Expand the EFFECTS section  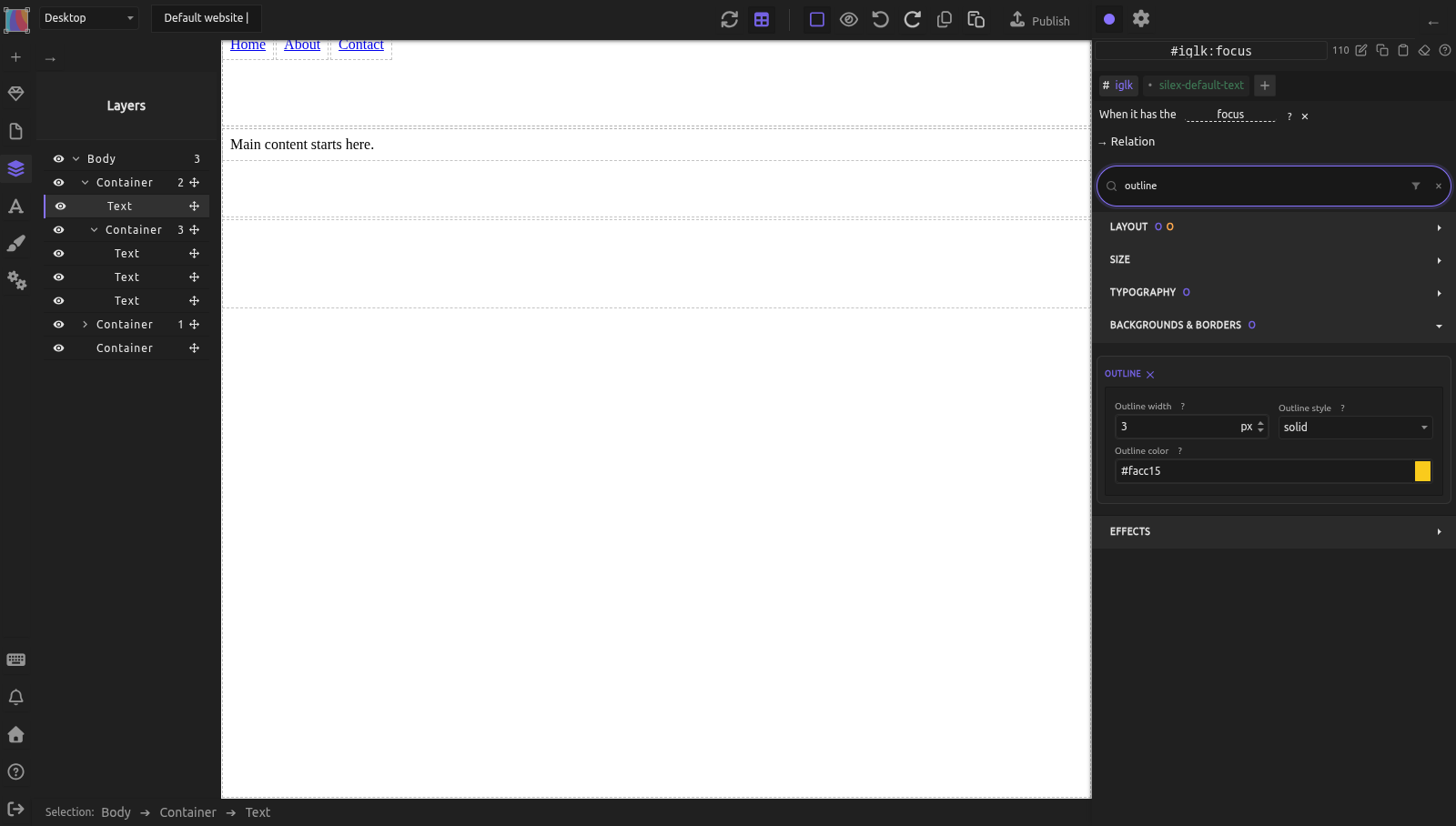(x=1274, y=531)
